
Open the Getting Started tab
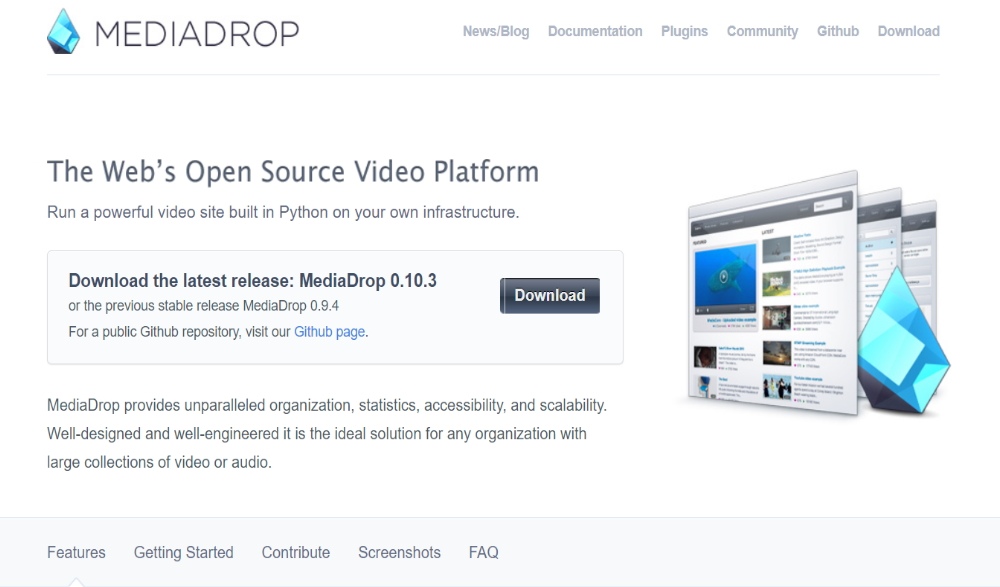click(x=184, y=553)
